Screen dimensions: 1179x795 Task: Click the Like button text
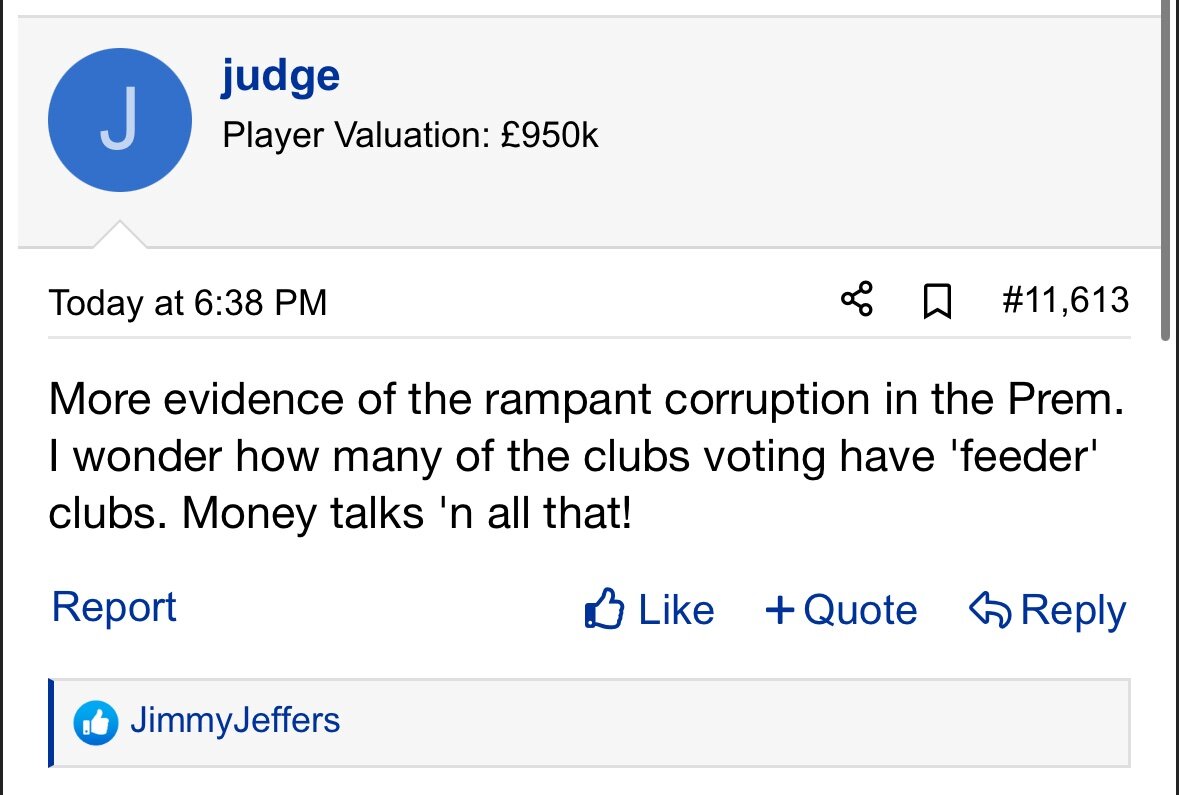point(676,609)
